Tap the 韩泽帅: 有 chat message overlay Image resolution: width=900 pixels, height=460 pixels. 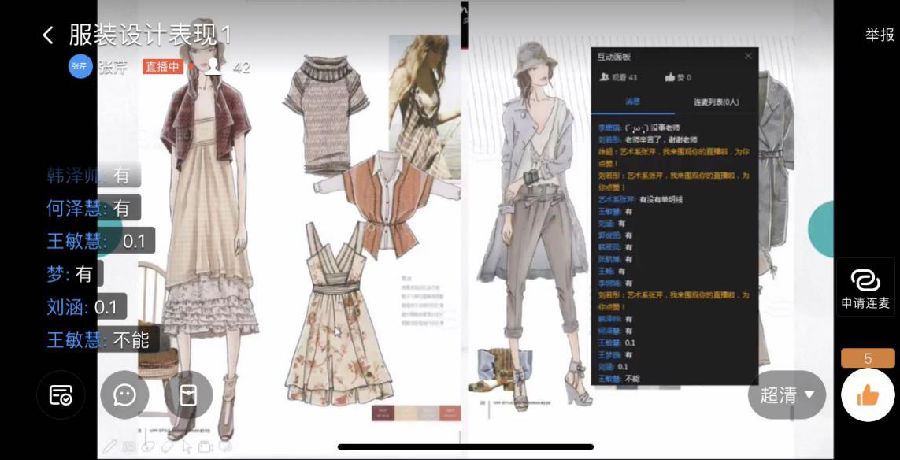click(90, 175)
